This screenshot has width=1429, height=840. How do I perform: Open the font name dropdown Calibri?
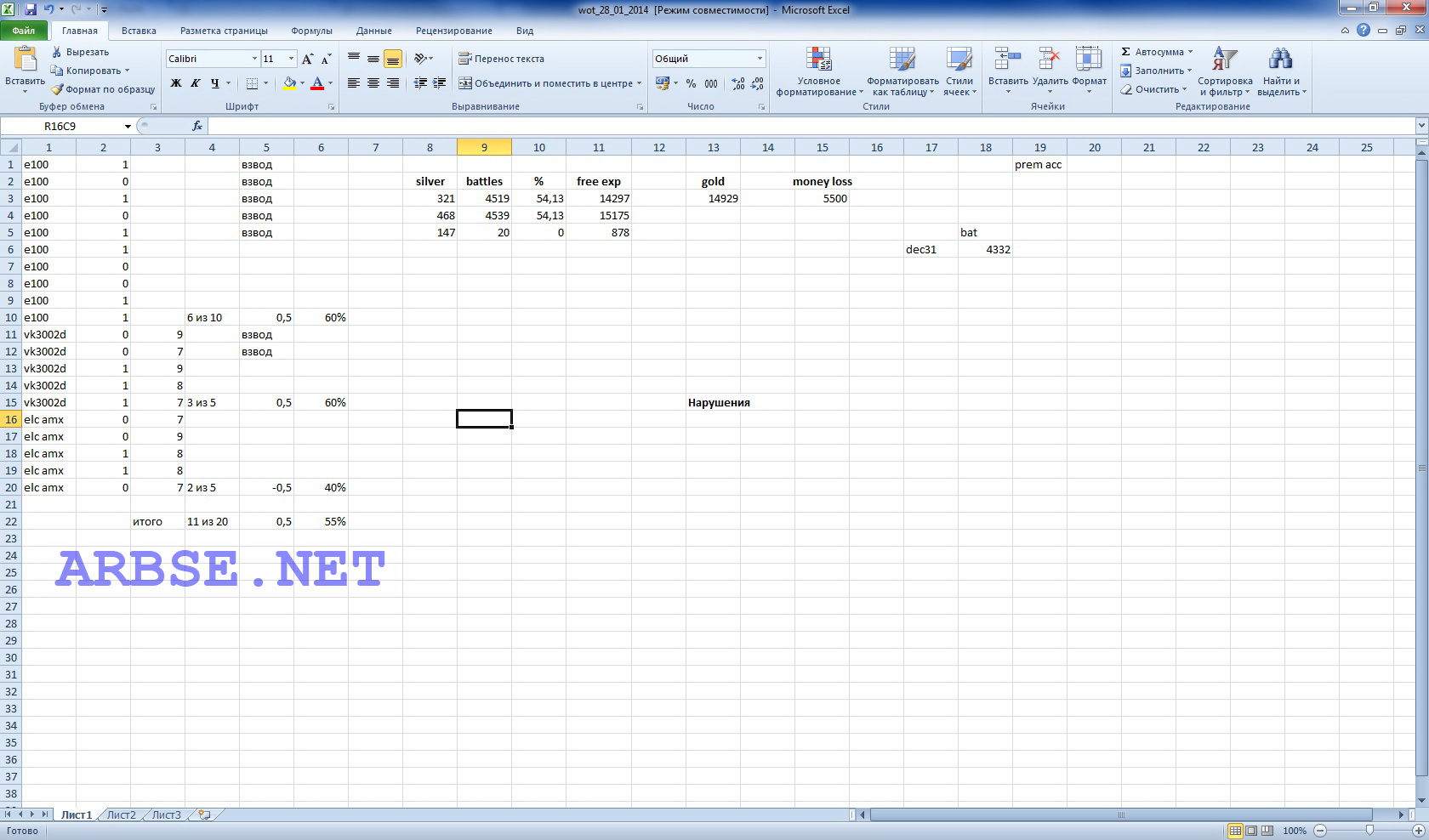pyautogui.click(x=254, y=59)
